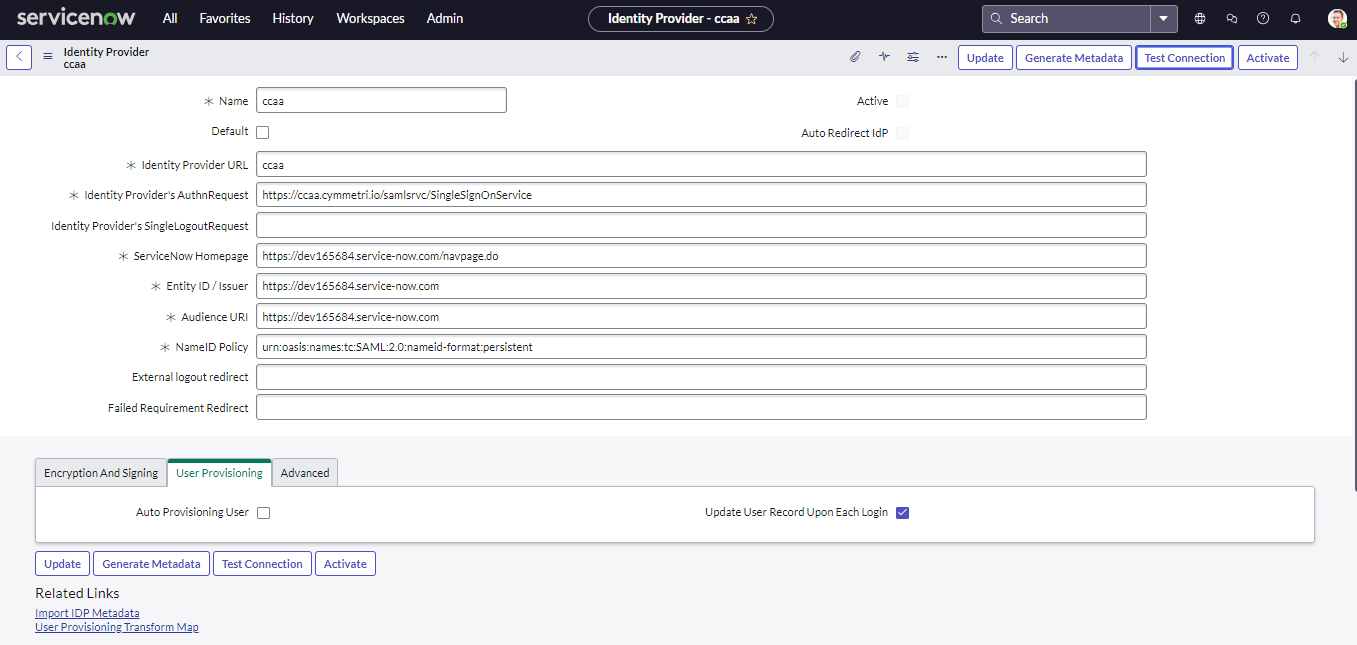Open the help question mark icon

[x=1263, y=18]
